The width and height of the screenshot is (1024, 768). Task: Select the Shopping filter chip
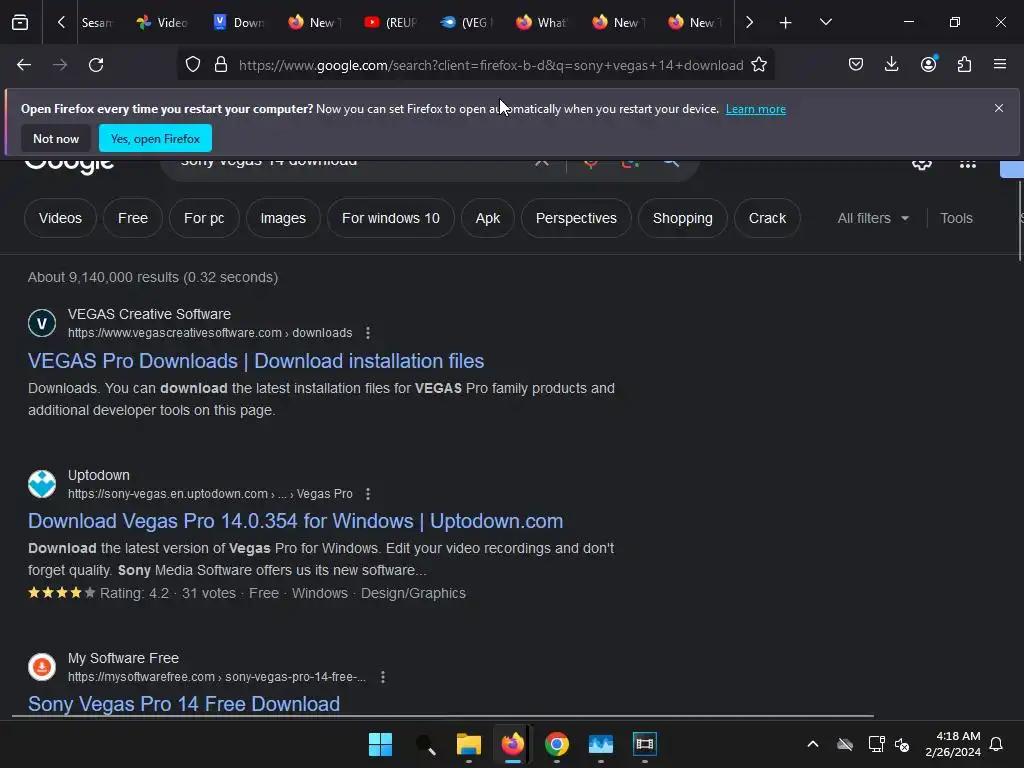tap(682, 218)
